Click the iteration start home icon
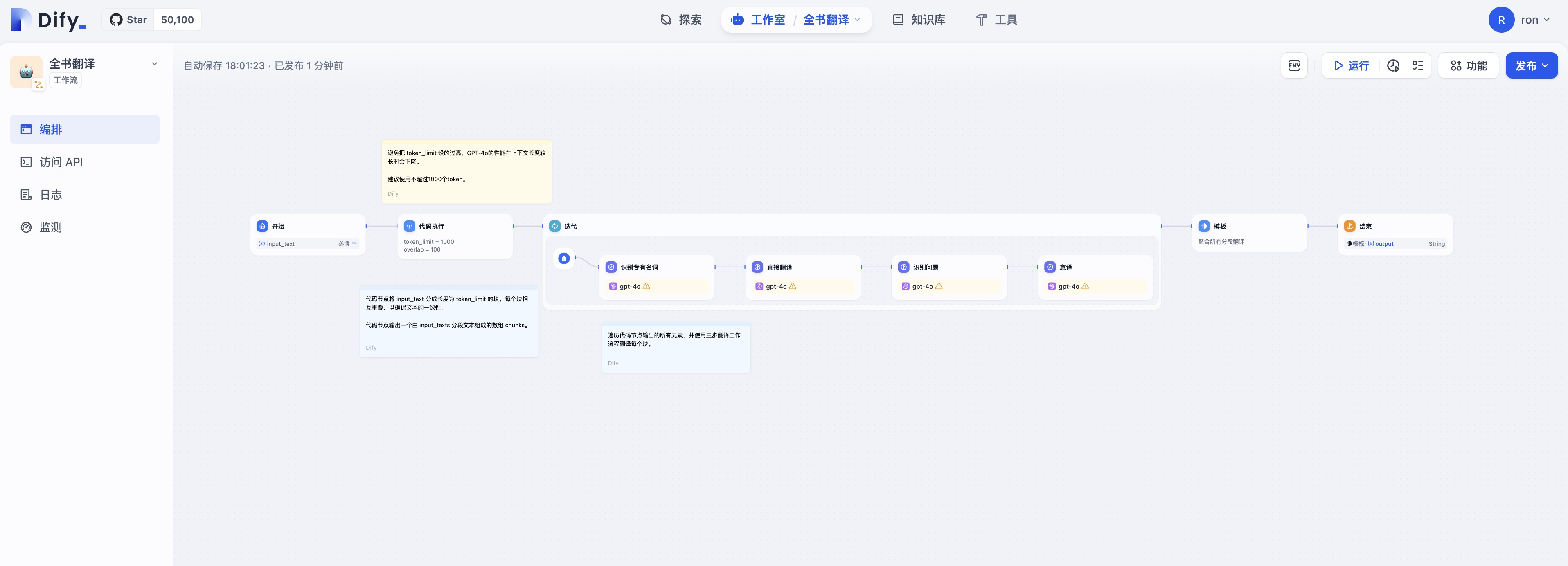1568x566 pixels. (x=563, y=258)
